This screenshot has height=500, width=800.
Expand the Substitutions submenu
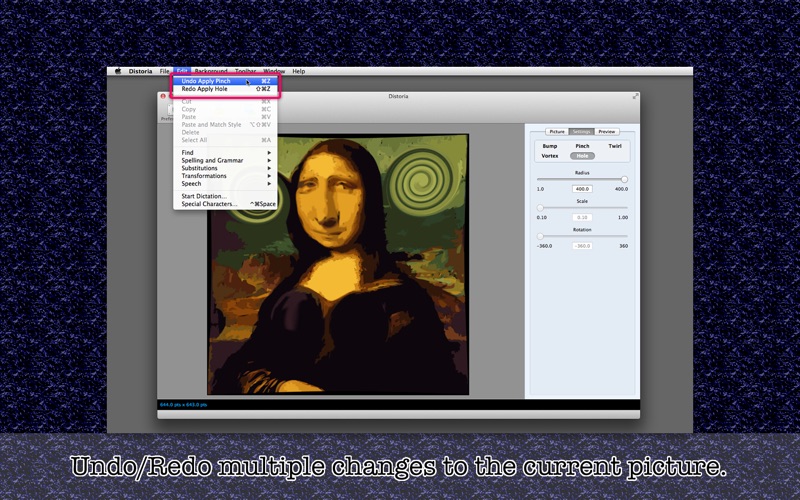pos(226,168)
